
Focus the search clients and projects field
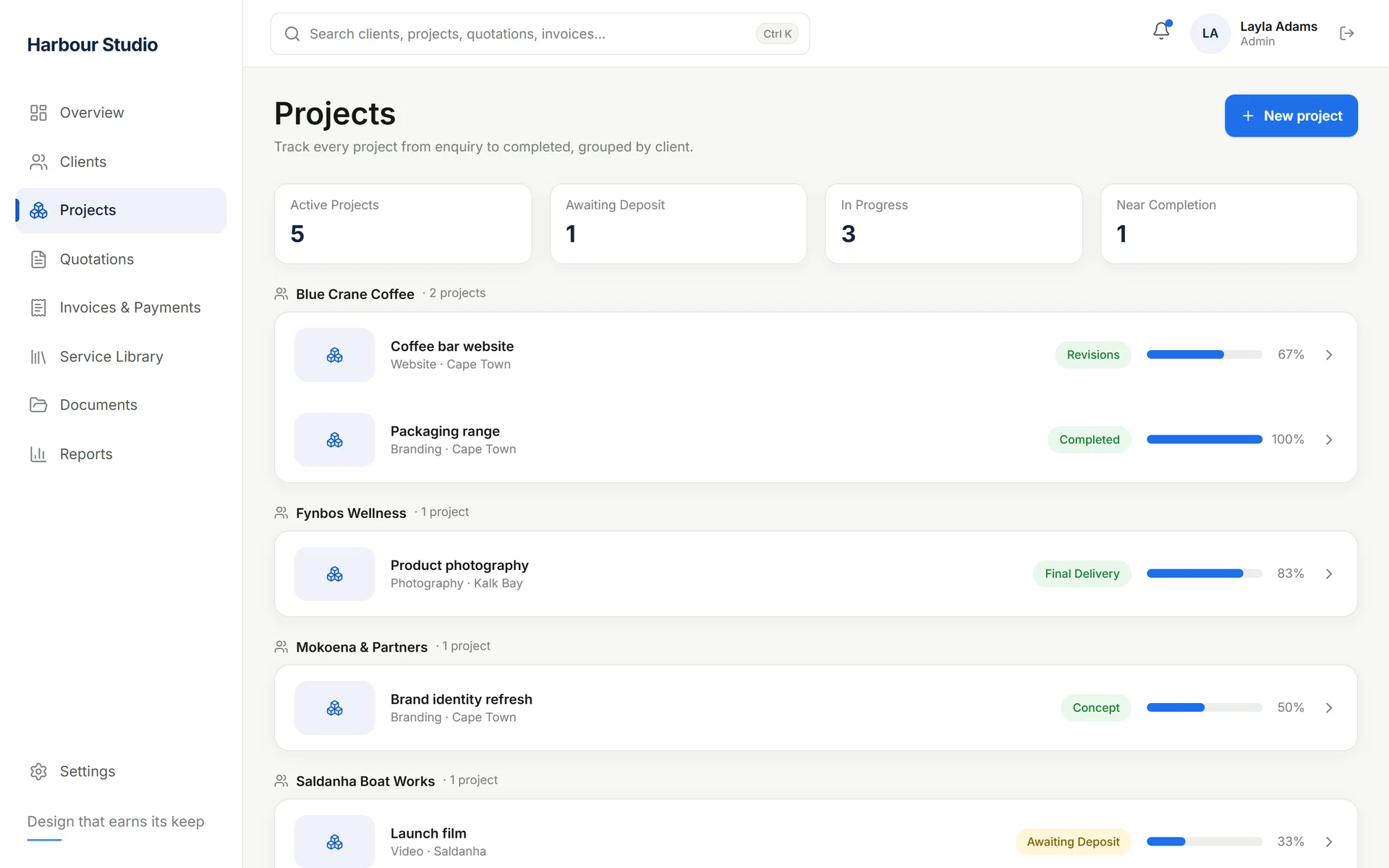pyautogui.click(x=540, y=34)
